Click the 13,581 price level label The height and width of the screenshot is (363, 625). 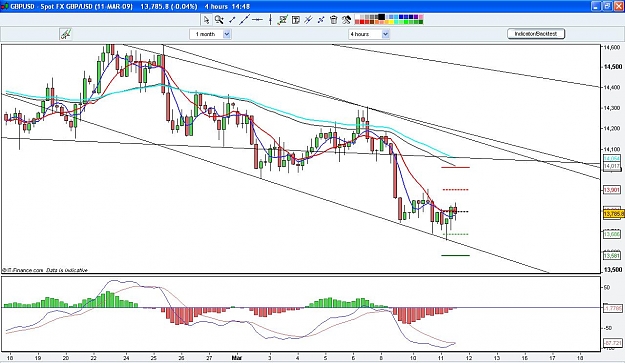pos(612,255)
